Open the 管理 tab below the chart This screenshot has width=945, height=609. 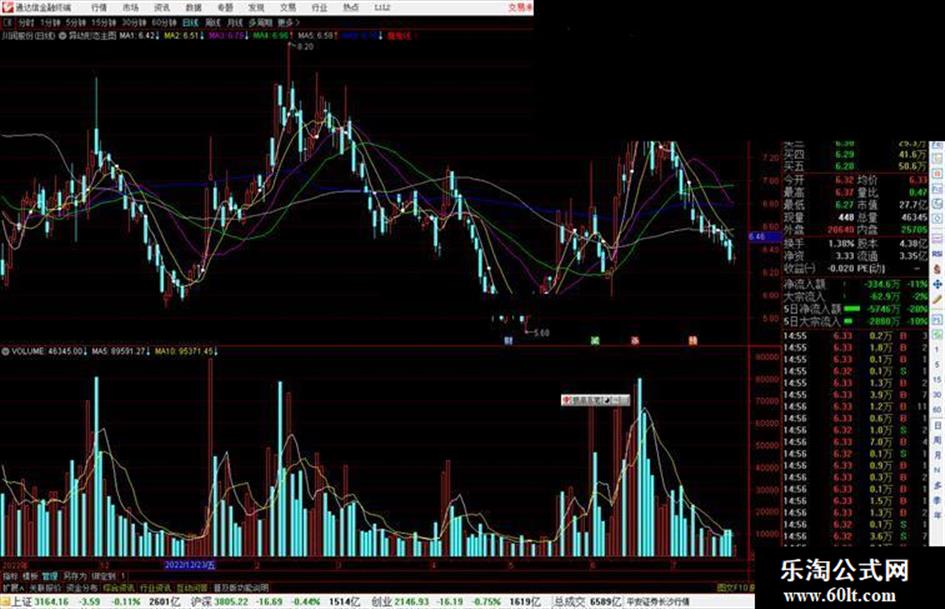[x=49, y=576]
